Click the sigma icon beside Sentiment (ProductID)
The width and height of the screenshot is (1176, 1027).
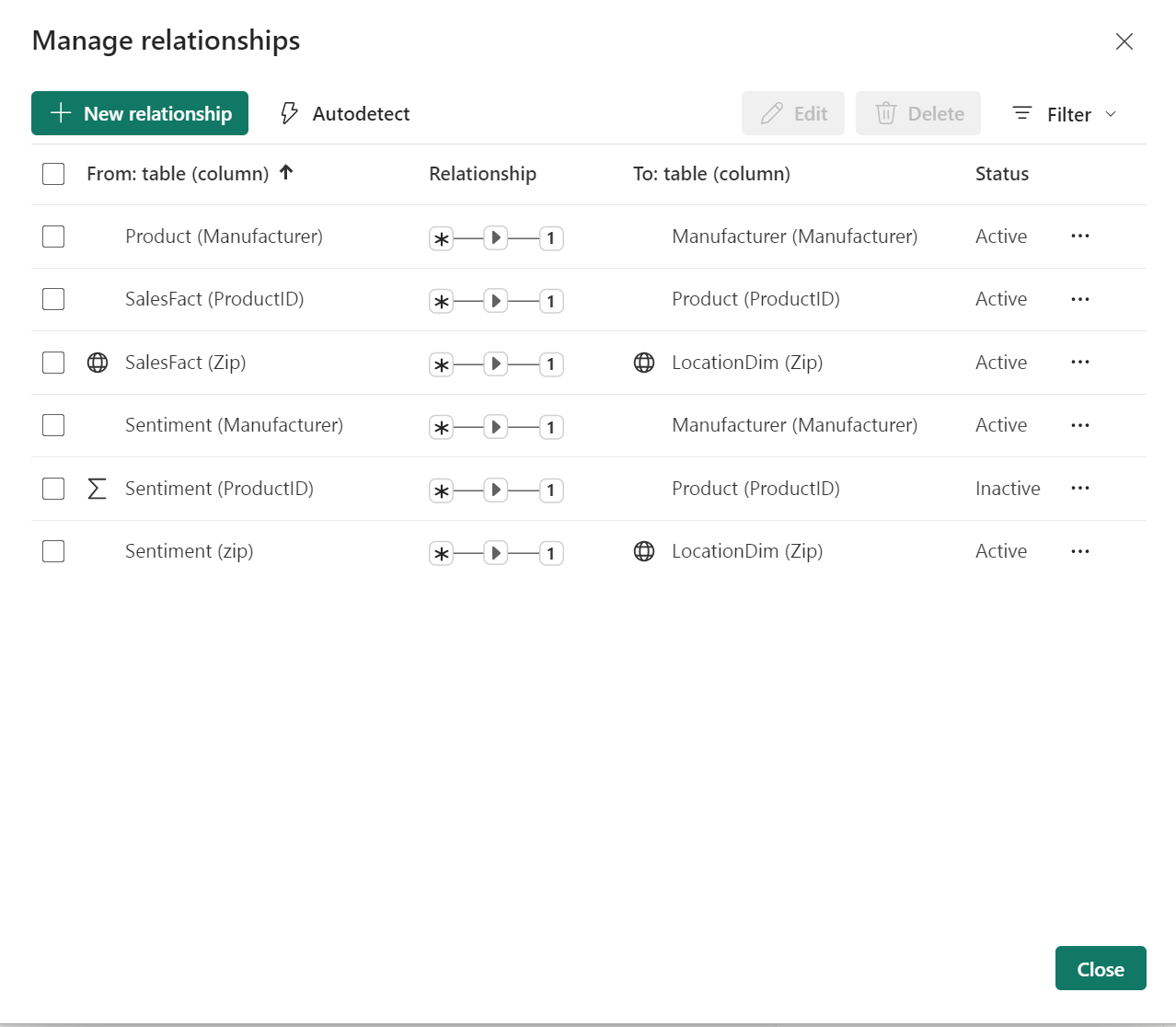tap(97, 489)
